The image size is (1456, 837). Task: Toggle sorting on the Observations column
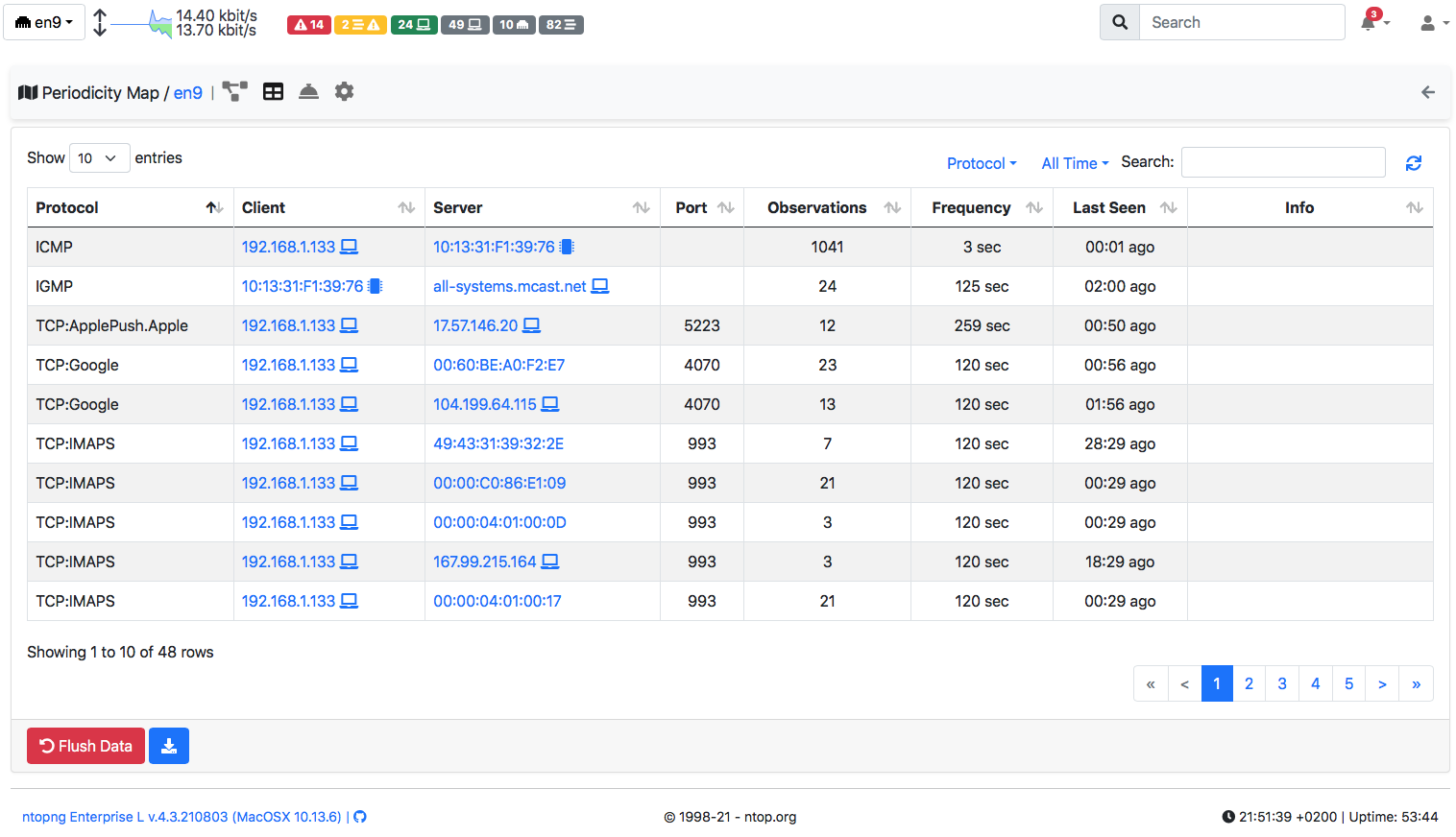coord(893,207)
